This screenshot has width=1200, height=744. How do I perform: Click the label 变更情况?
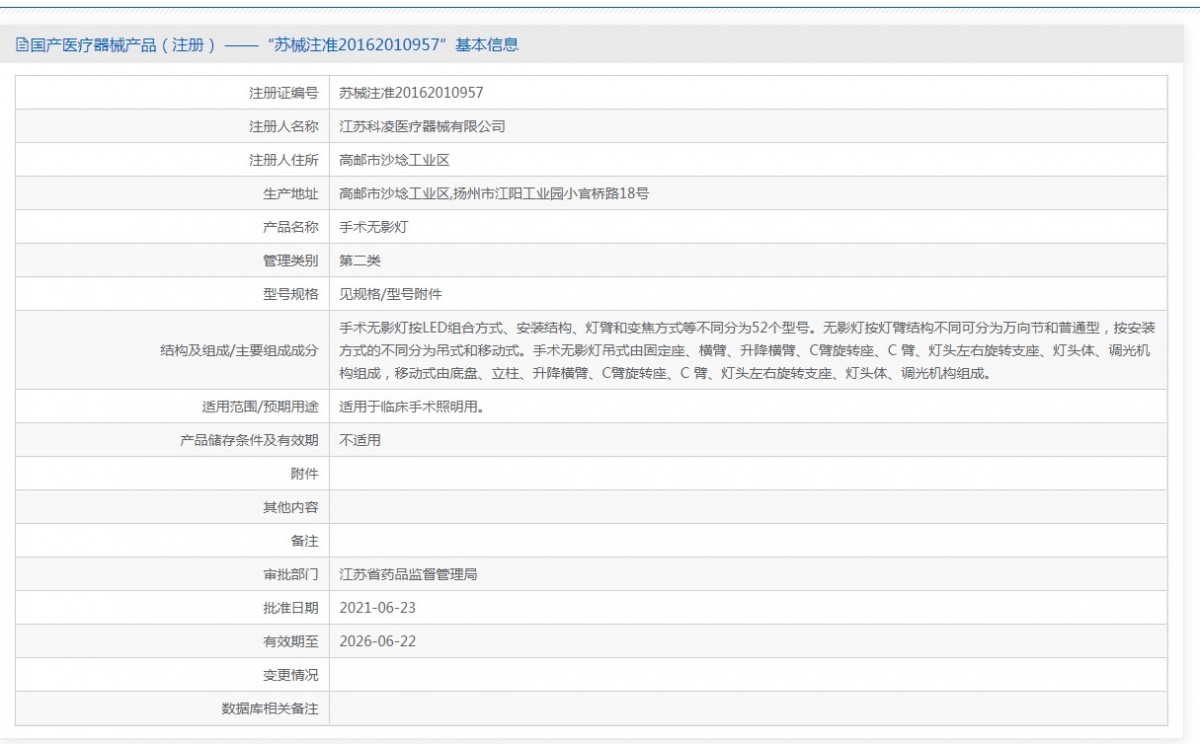point(291,675)
